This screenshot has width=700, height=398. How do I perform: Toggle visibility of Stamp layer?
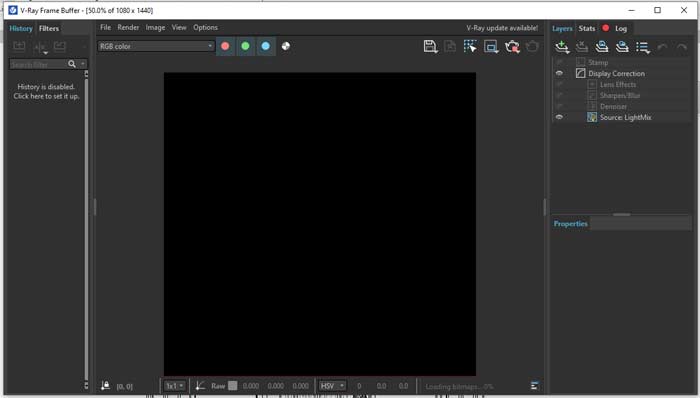[559, 62]
